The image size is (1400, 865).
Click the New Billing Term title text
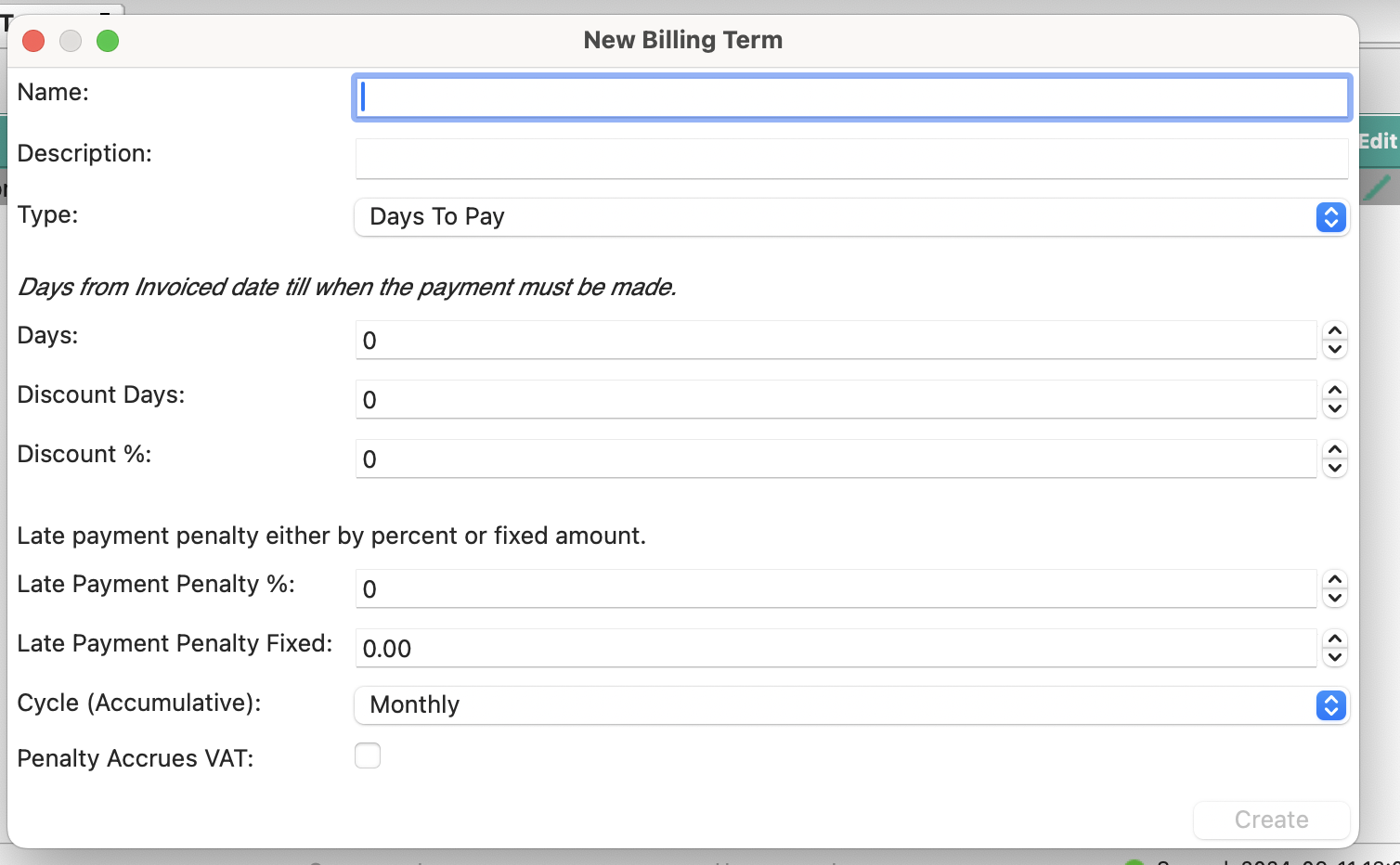pyautogui.click(x=683, y=40)
